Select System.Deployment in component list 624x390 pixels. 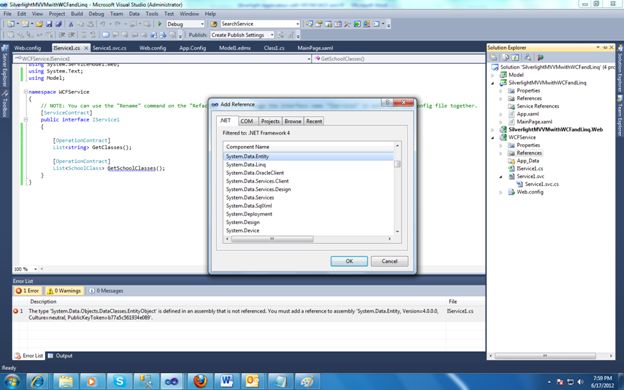coord(249,214)
